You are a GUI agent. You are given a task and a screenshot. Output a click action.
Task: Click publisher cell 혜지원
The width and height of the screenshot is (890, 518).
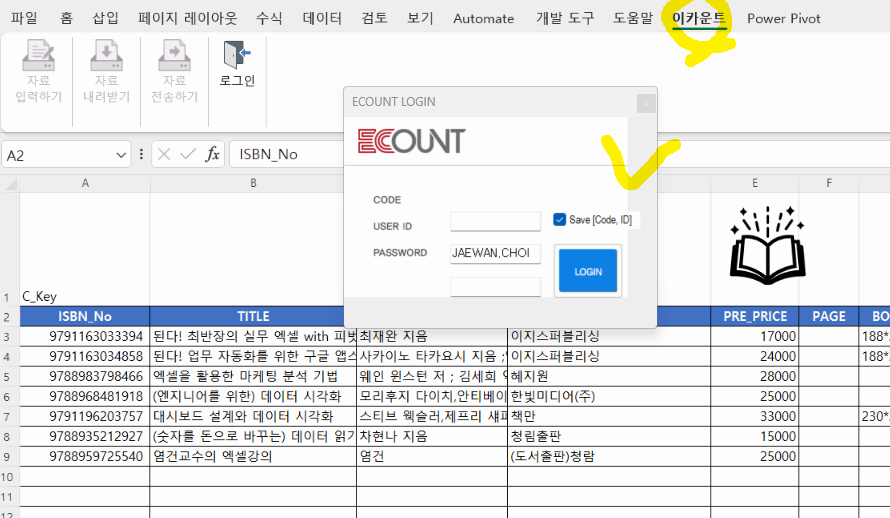click(609, 376)
